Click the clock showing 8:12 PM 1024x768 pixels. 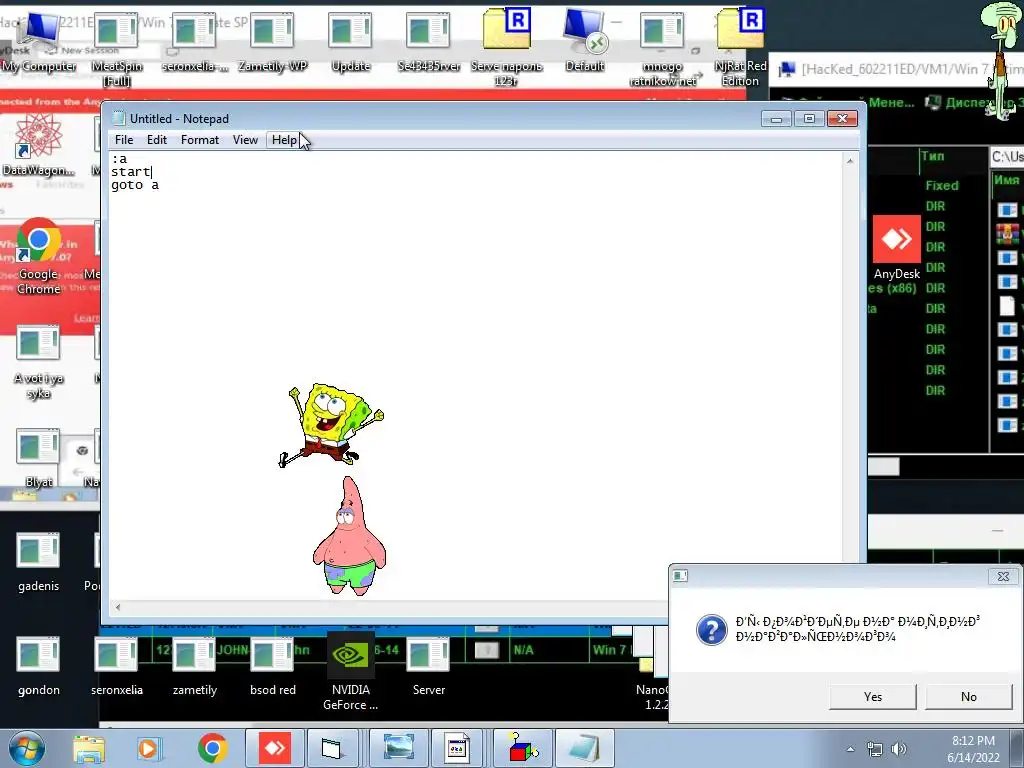pyautogui.click(x=973, y=749)
